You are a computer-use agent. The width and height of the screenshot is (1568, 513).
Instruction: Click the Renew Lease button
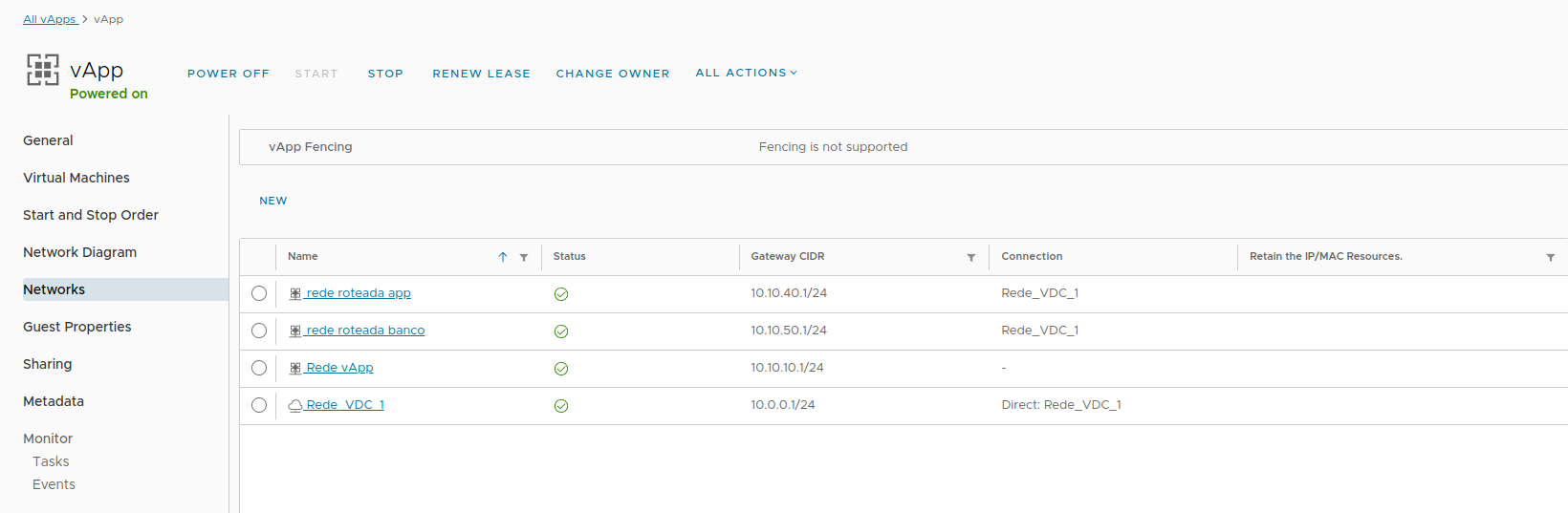[x=481, y=74]
